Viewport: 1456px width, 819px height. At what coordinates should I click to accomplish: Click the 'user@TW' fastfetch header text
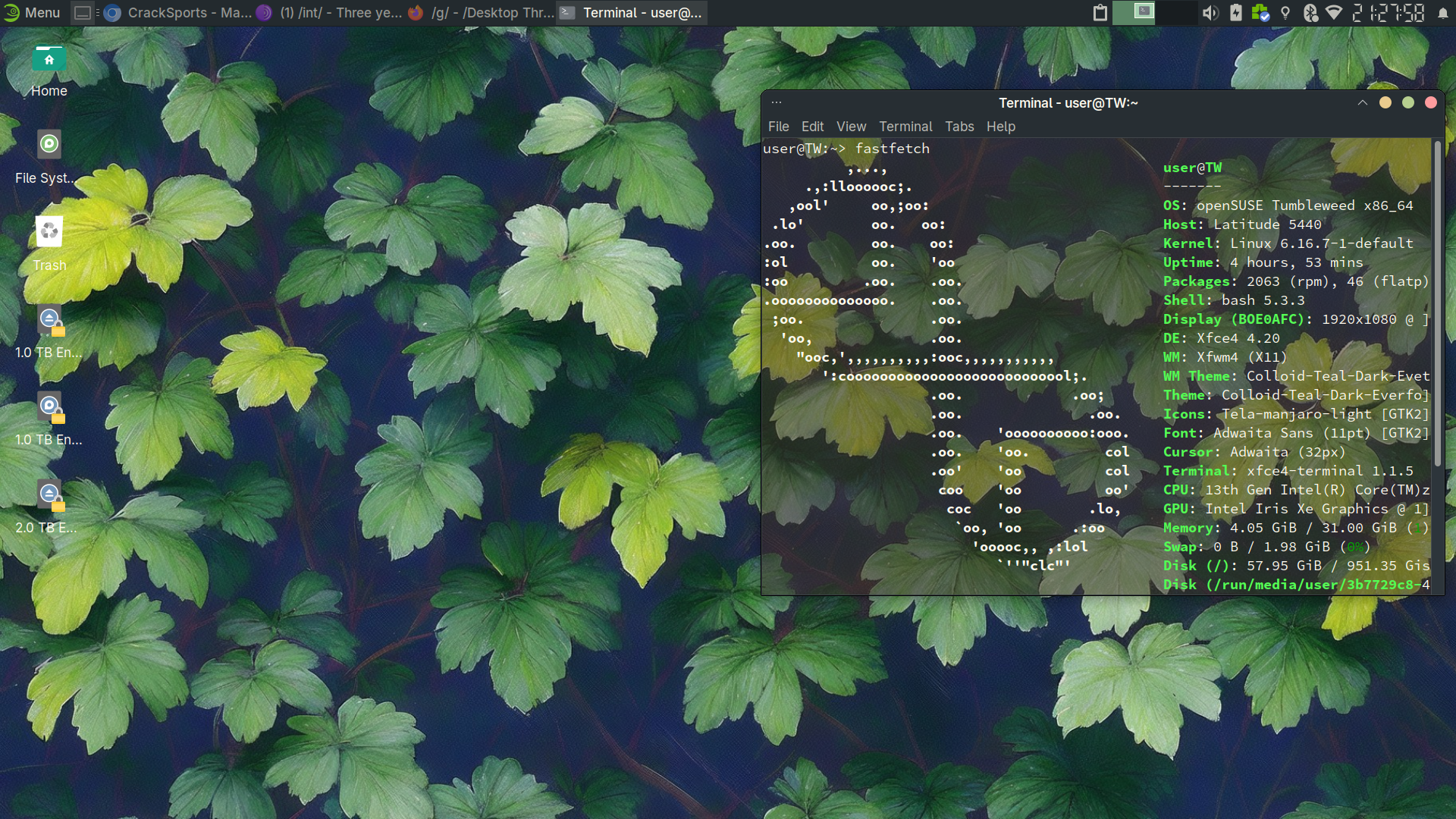[1192, 168]
